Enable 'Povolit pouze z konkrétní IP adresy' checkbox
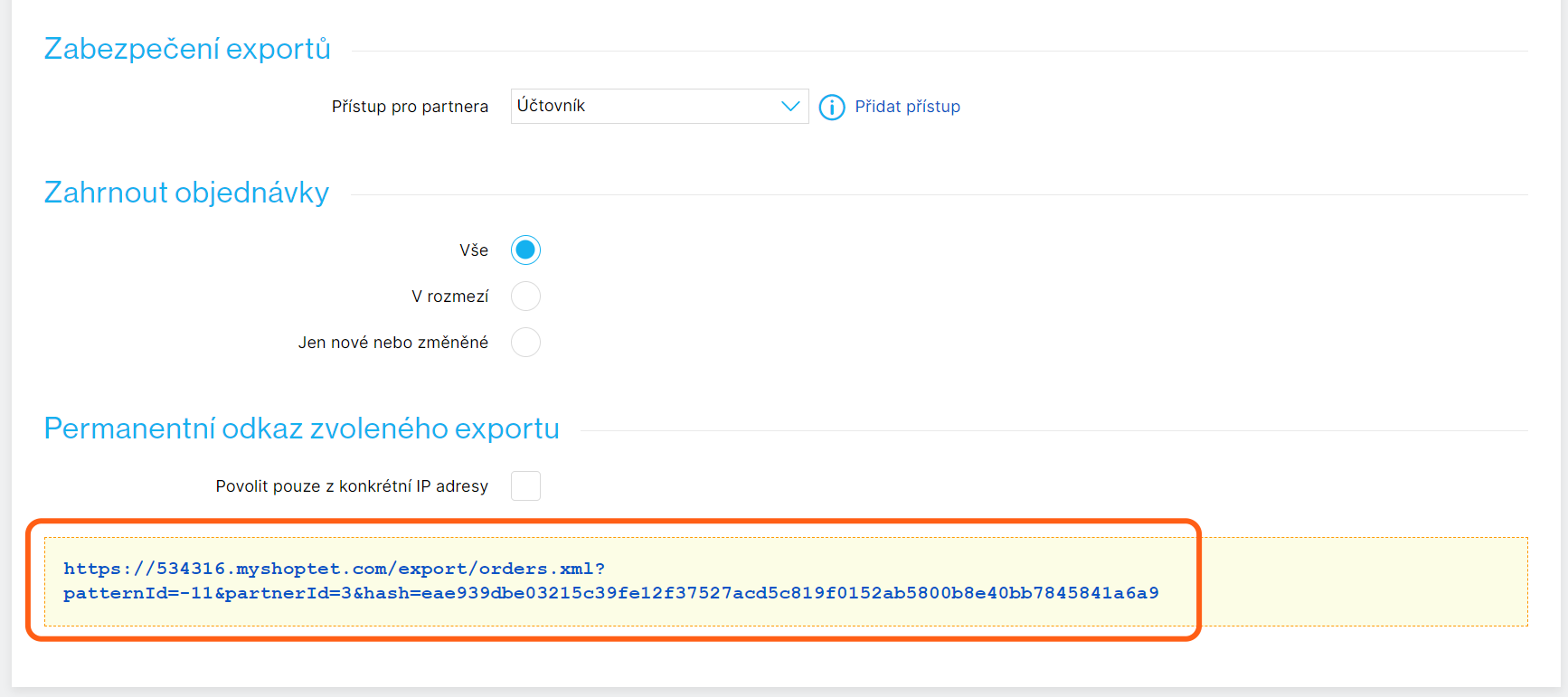The height and width of the screenshot is (697, 1568). 525,486
